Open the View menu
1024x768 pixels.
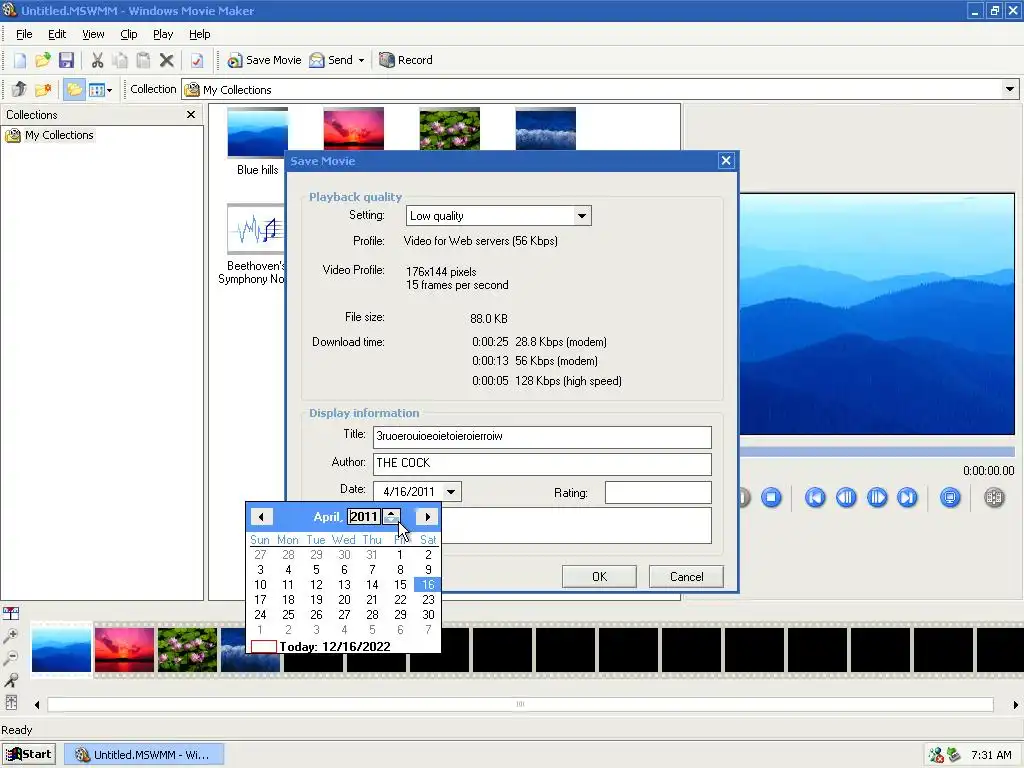(x=93, y=34)
